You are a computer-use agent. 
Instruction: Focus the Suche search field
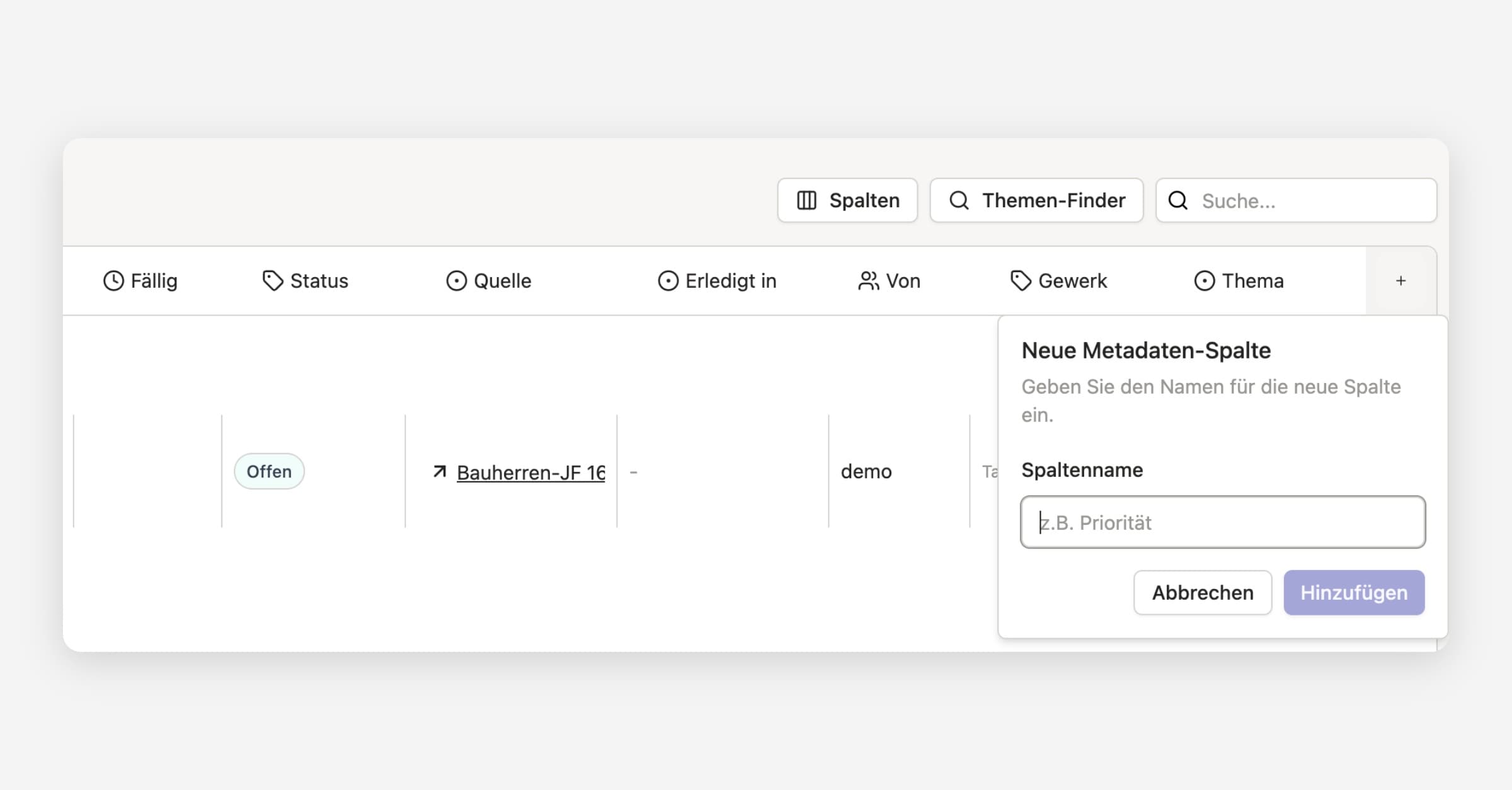pos(1310,201)
